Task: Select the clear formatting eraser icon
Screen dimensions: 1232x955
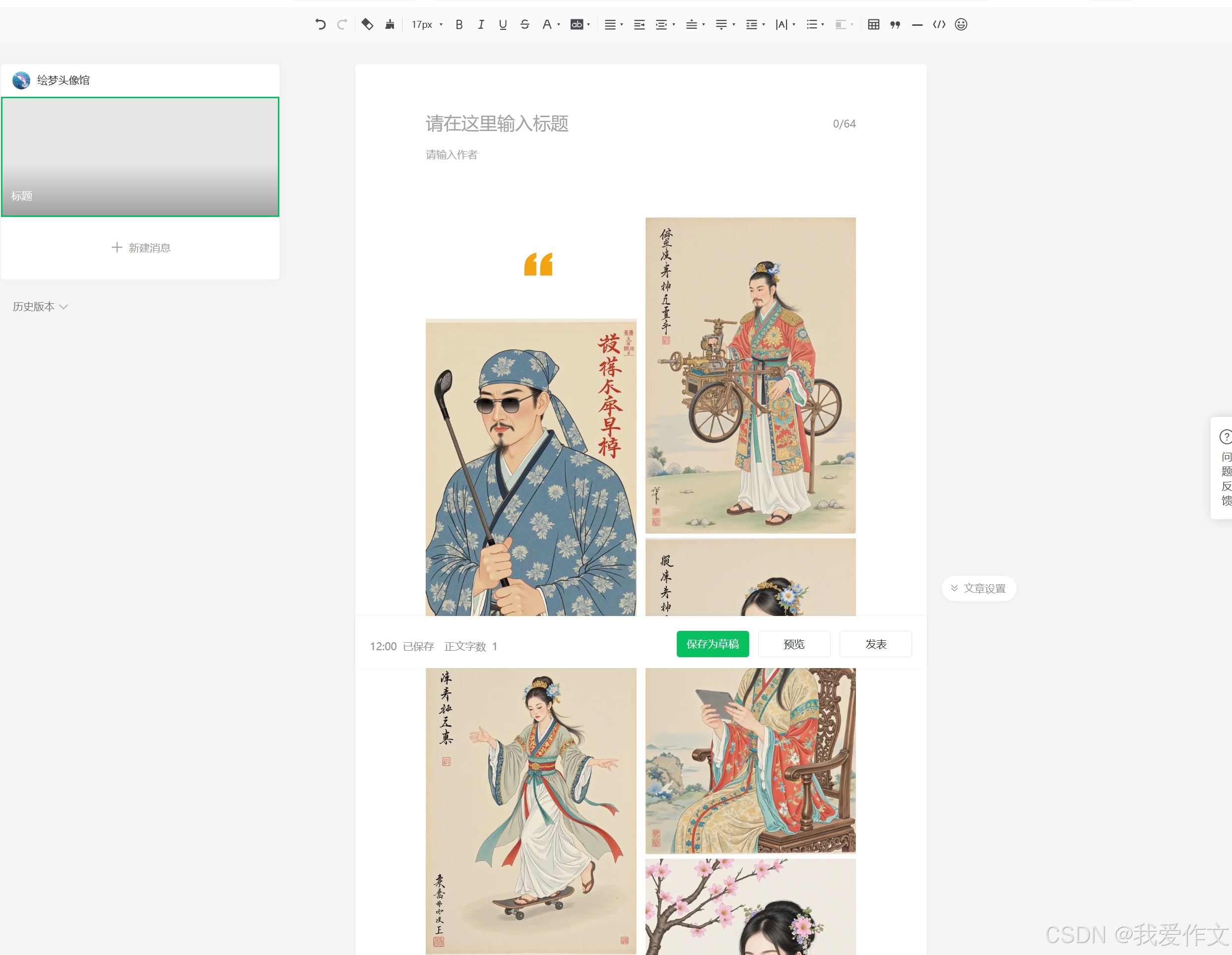Action: tap(367, 24)
